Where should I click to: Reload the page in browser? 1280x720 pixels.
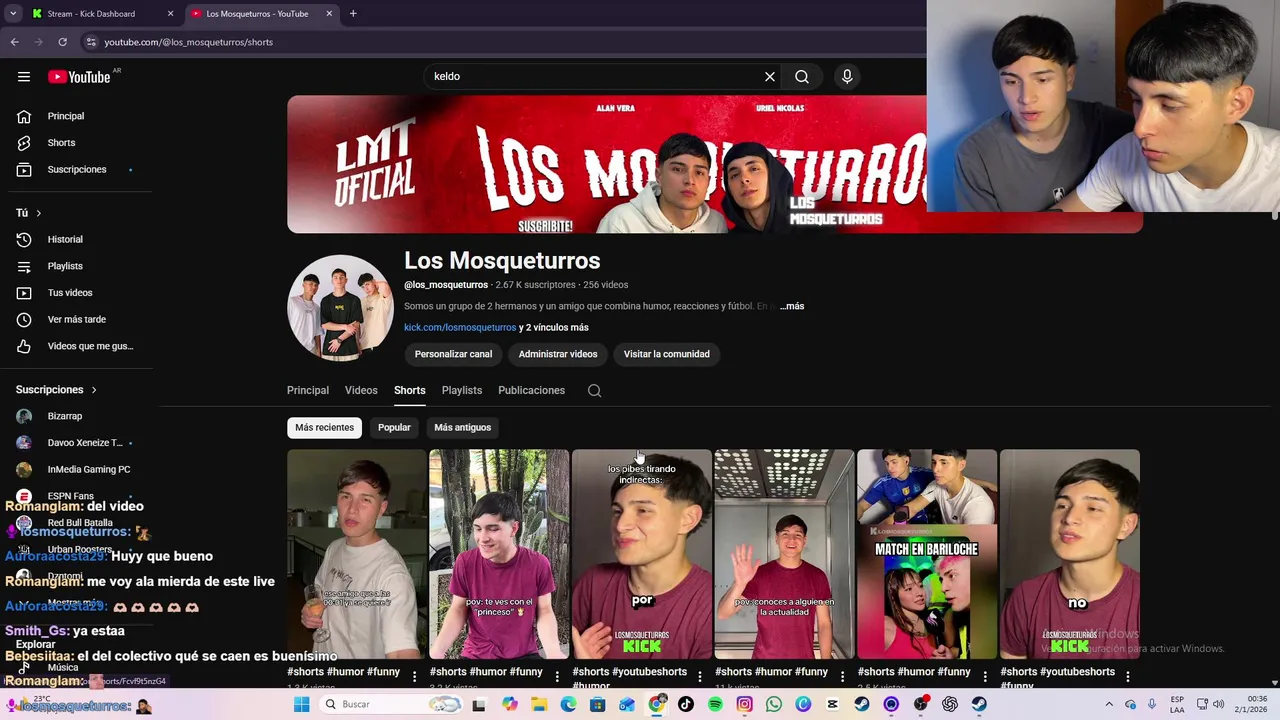[62, 42]
